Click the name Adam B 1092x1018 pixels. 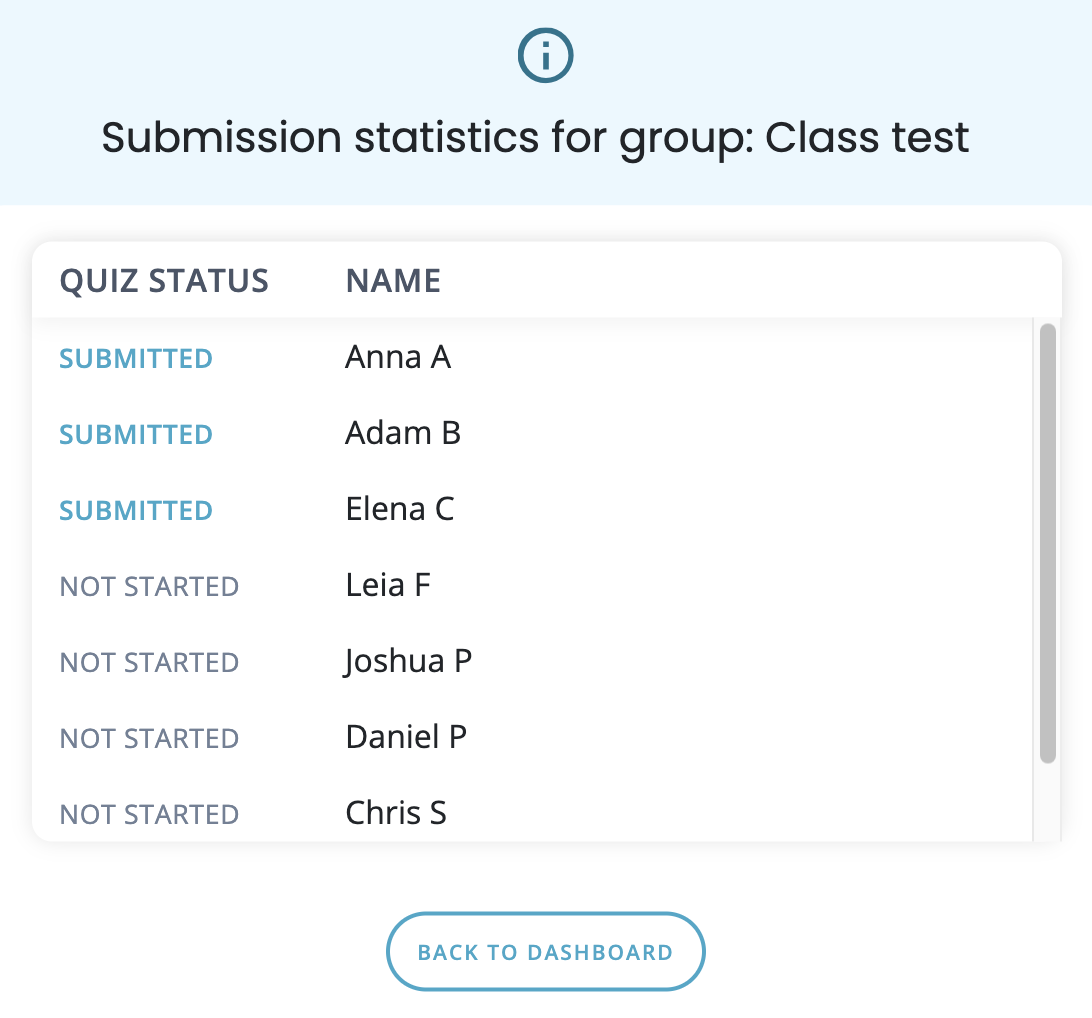coord(403,434)
